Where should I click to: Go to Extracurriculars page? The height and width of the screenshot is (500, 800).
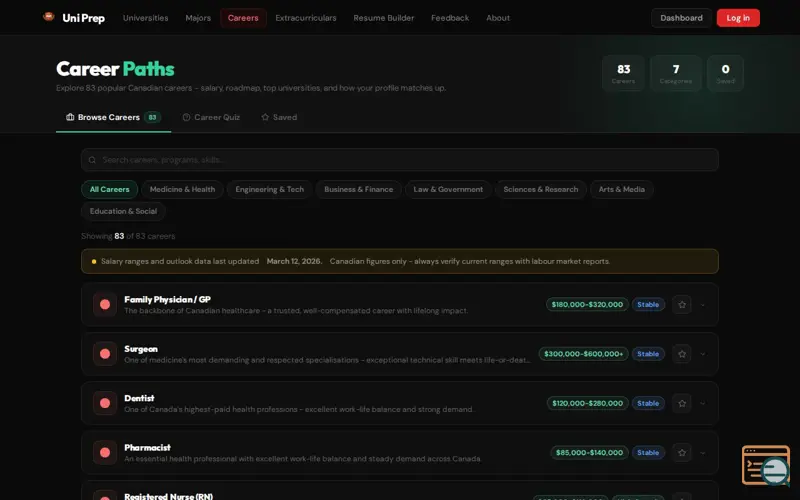(306, 18)
